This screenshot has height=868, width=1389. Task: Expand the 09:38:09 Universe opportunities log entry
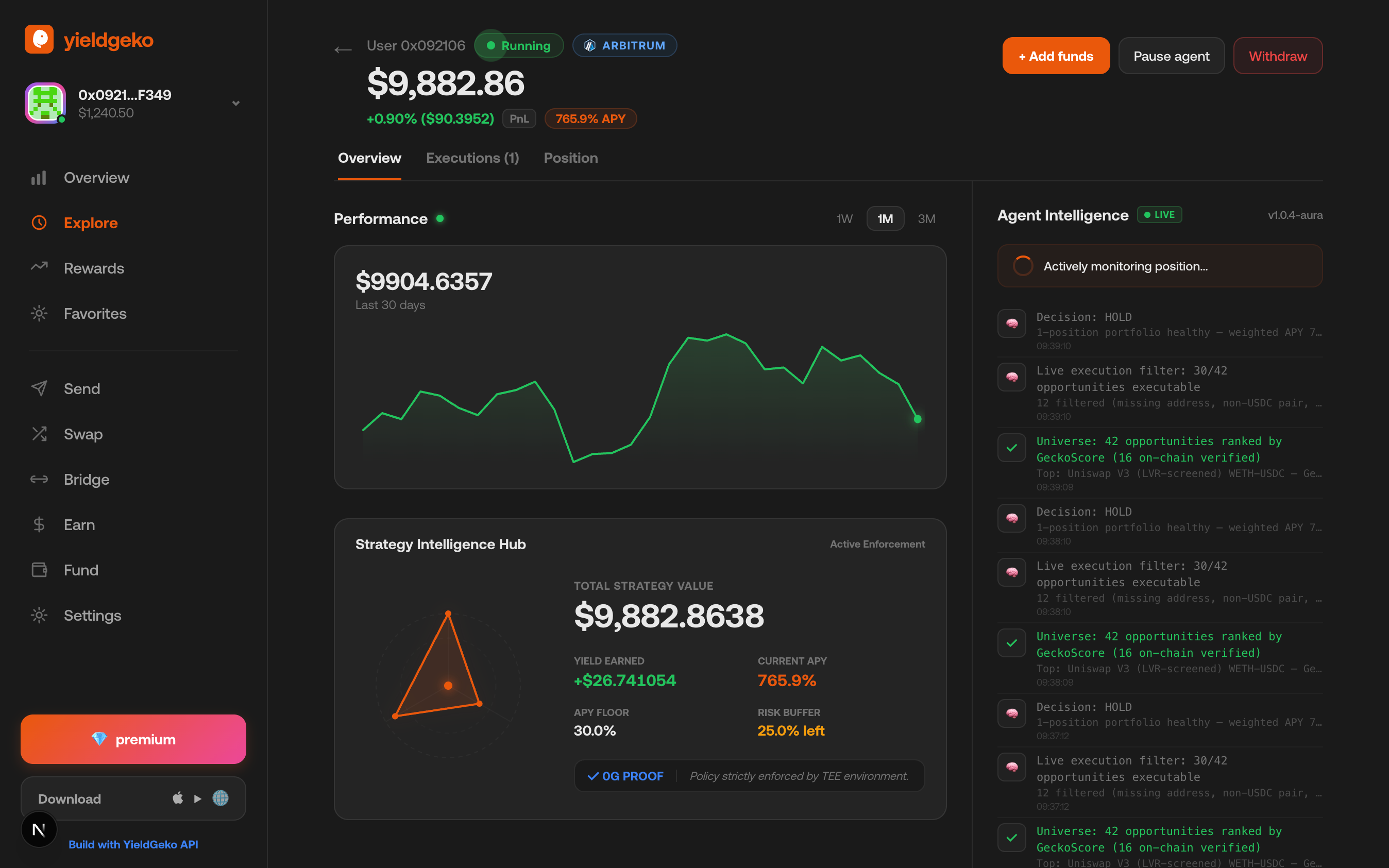point(1160,658)
